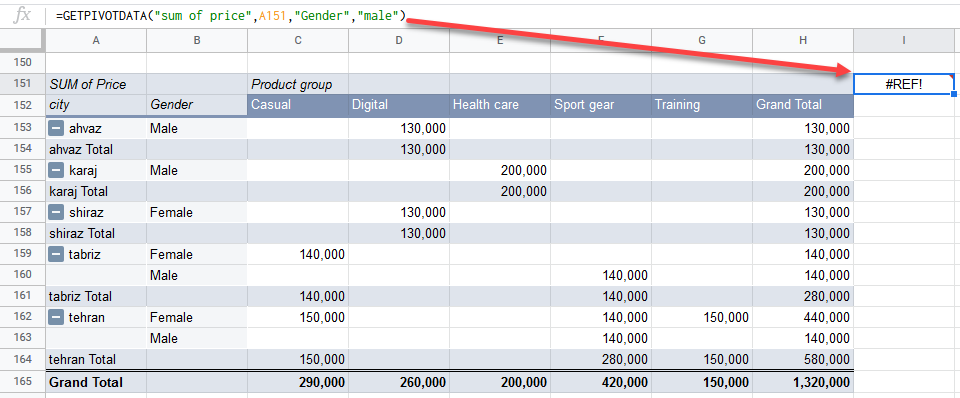
Task: Select cell I151 showing #REF!
Action: (904, 84)
